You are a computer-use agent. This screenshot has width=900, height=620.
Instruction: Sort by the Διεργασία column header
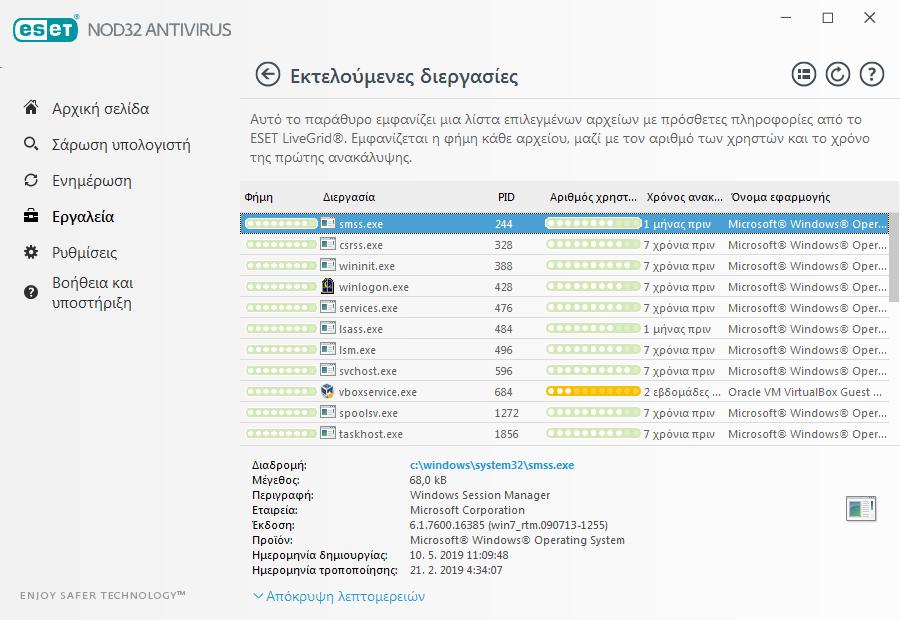point(349,197)
